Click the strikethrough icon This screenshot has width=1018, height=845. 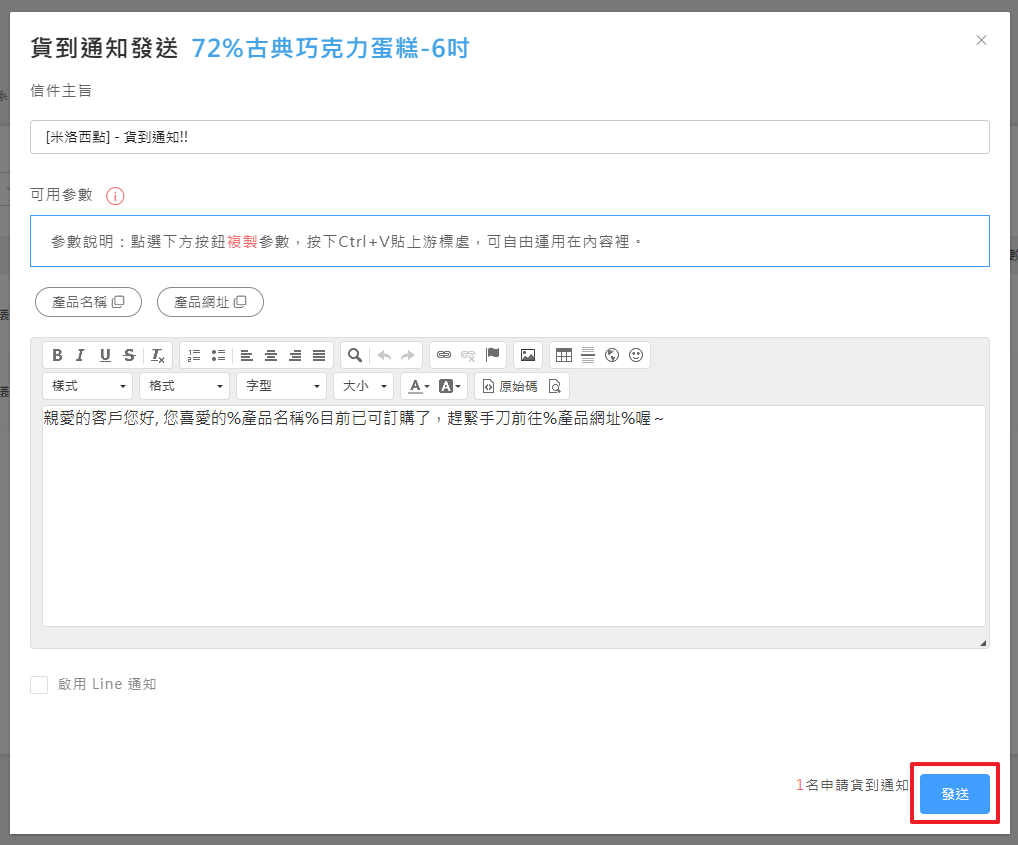pyautogui.click(x=129, y=355)
